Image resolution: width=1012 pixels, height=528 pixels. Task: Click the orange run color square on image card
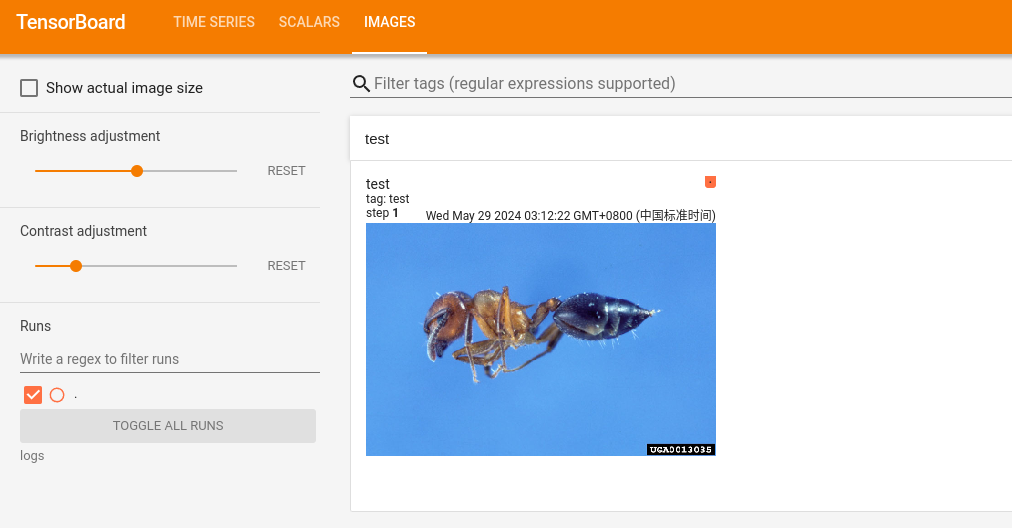coord(710,182)
